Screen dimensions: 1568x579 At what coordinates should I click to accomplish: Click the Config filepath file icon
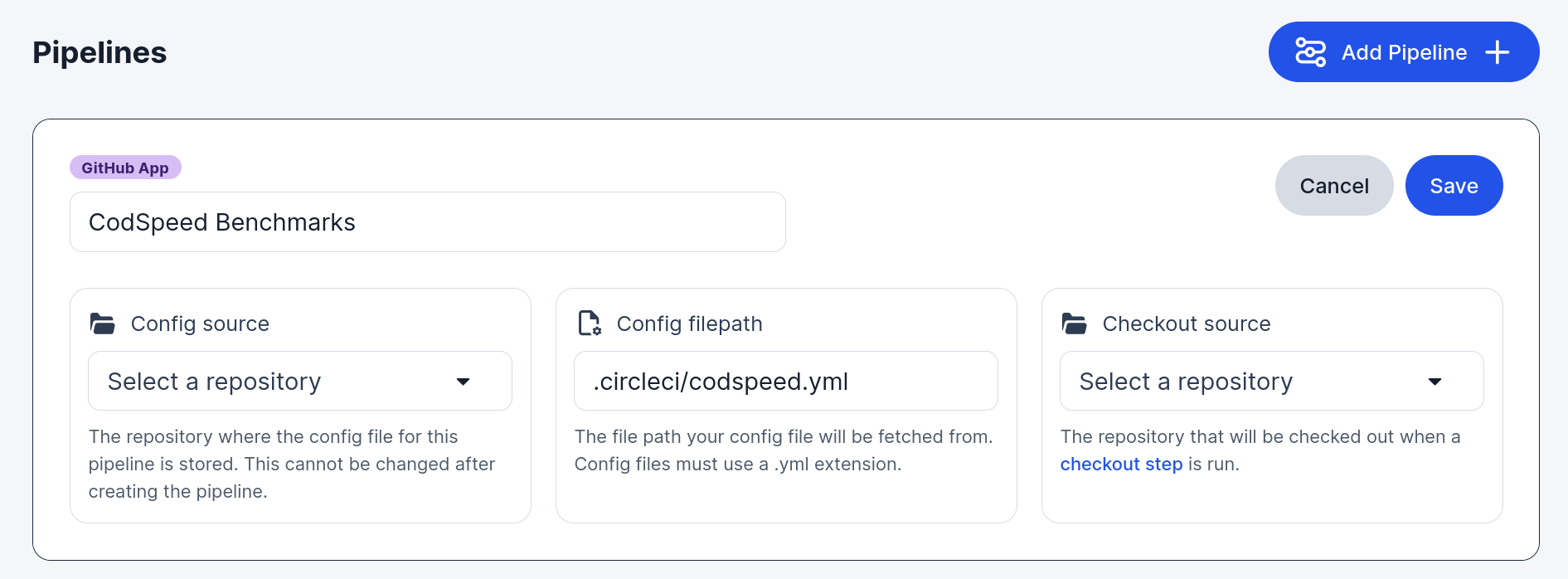tap(589, 324)
